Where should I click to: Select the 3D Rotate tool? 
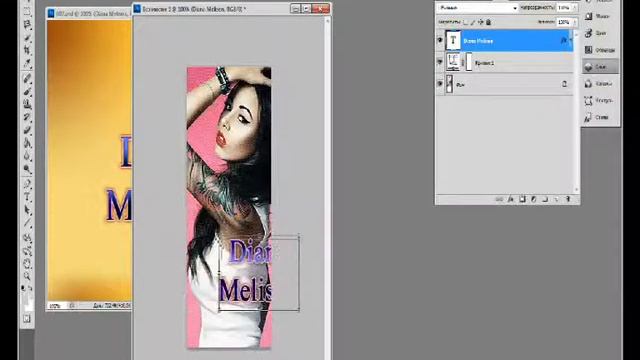click(27, 237)
